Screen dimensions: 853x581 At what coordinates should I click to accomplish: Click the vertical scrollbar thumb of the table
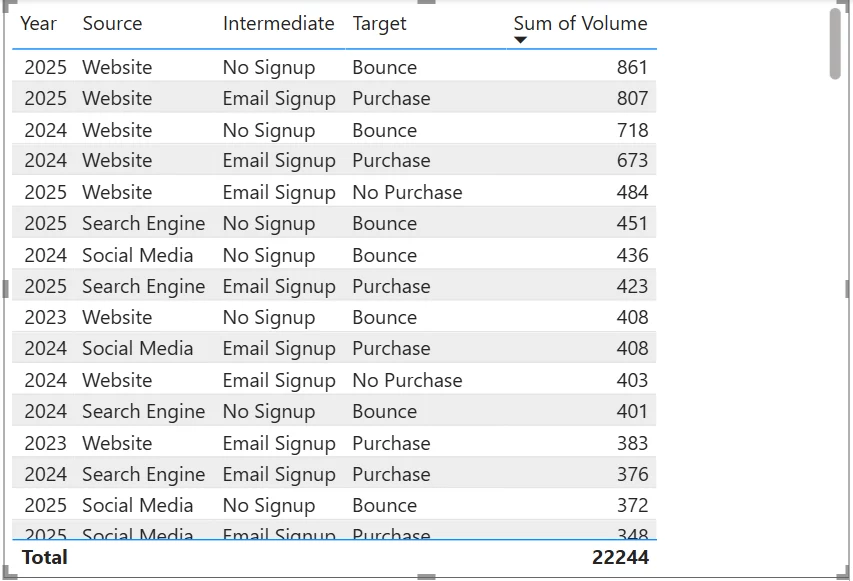(835, 44)
